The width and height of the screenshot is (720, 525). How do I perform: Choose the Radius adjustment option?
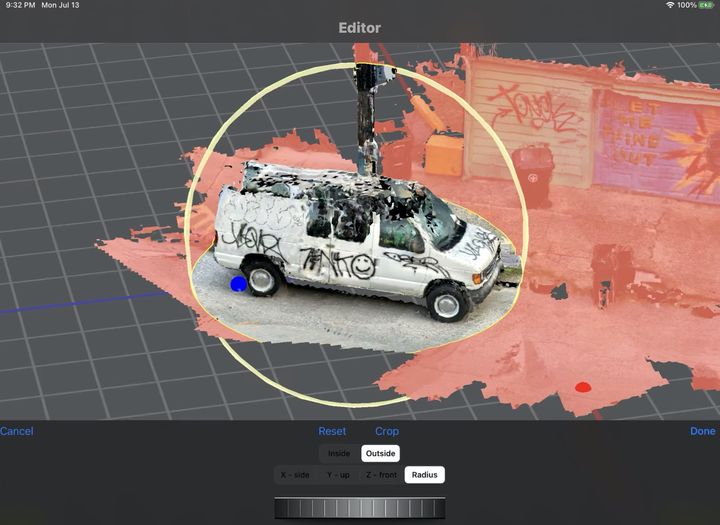tap(424, 475)
